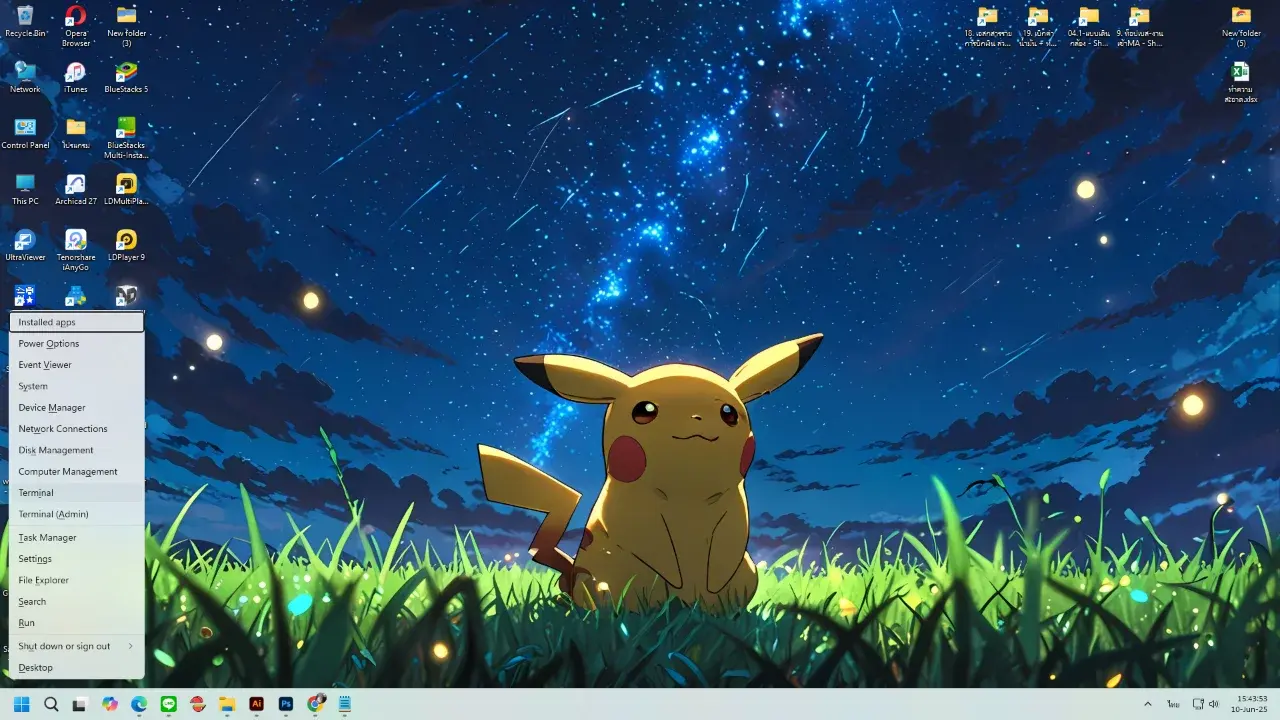Open Notepad on the taskbar
Image resolution: width=1280 pixels, height=720 pixels.
[345, 704]
